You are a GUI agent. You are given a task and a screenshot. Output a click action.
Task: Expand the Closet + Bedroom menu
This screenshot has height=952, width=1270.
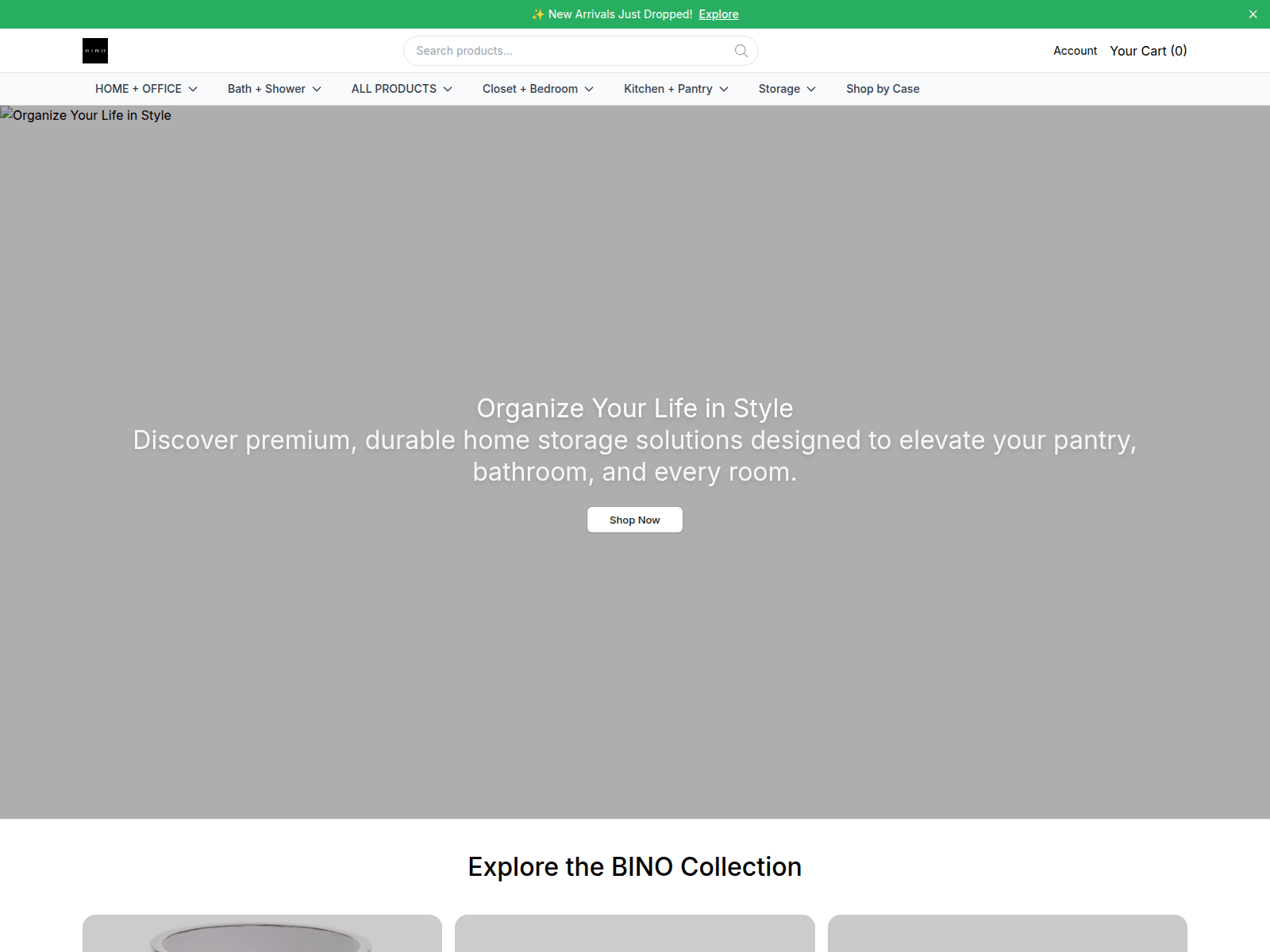537,89
